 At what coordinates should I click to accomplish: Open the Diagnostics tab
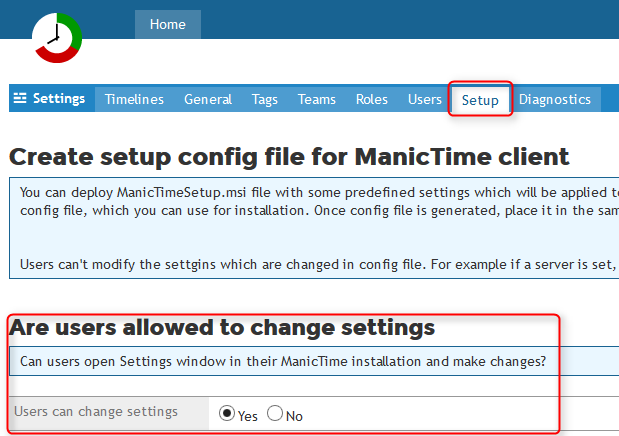[555, 99]
